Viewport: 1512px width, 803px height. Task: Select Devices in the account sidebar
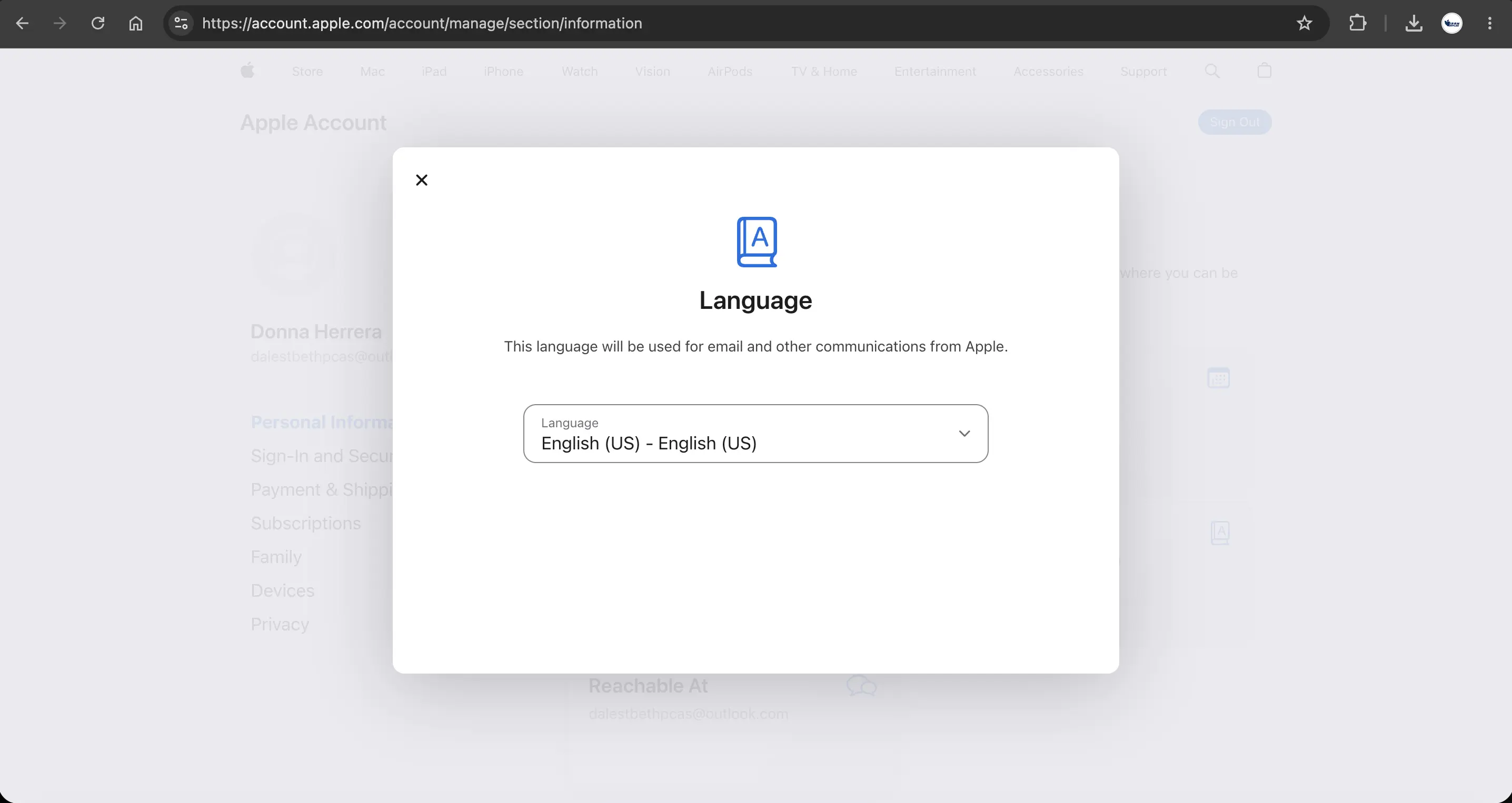coord(282,590)
